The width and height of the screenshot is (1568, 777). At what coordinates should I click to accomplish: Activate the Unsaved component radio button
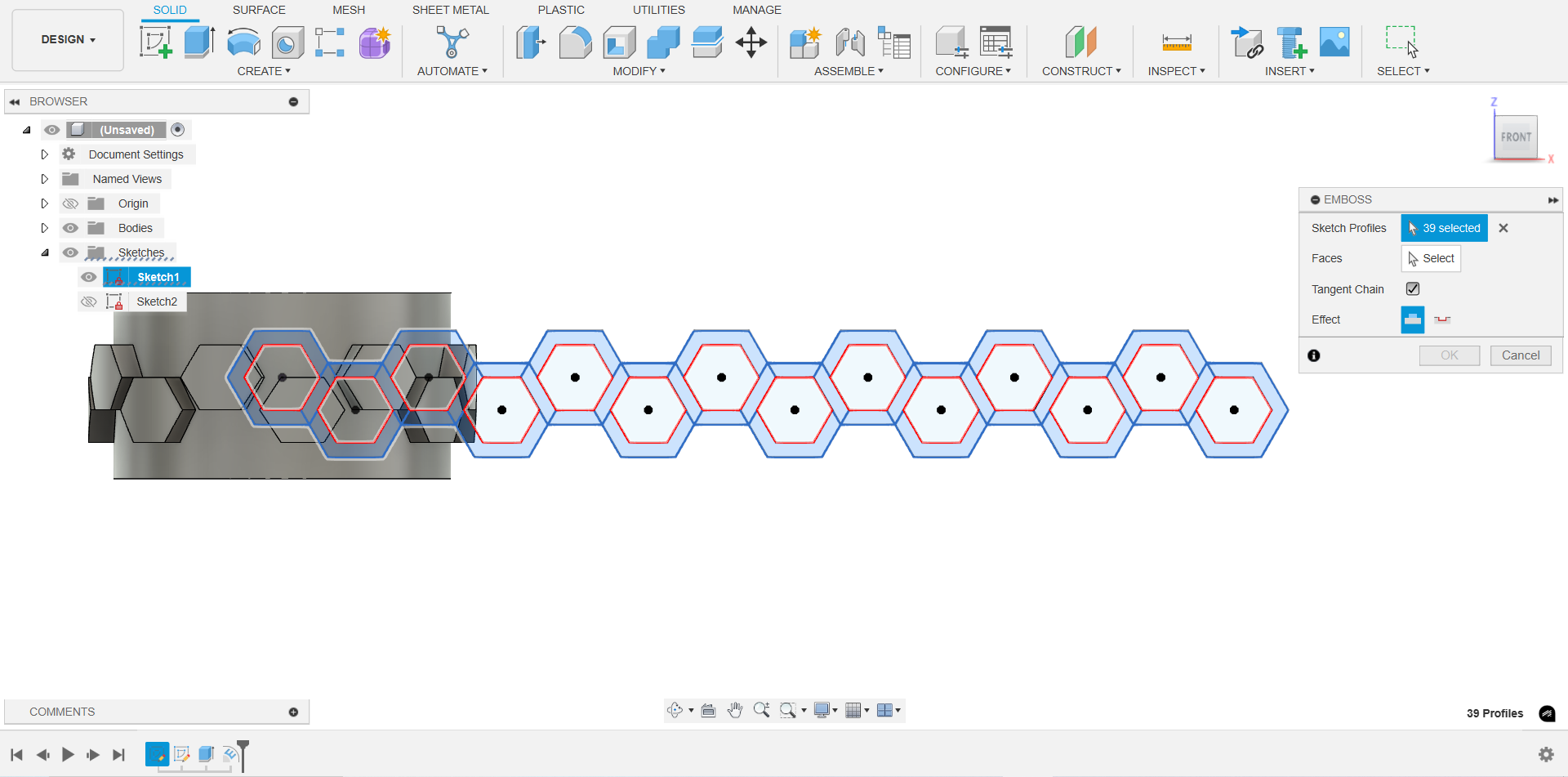(x=178, y=129)
